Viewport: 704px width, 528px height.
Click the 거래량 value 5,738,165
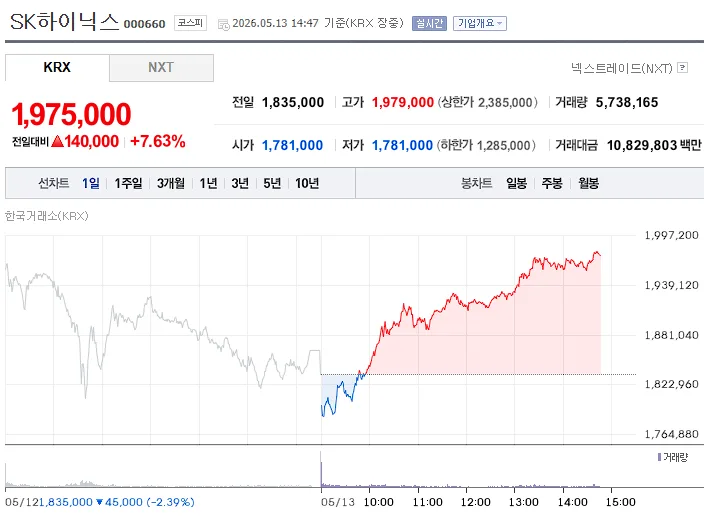(627, 102)
